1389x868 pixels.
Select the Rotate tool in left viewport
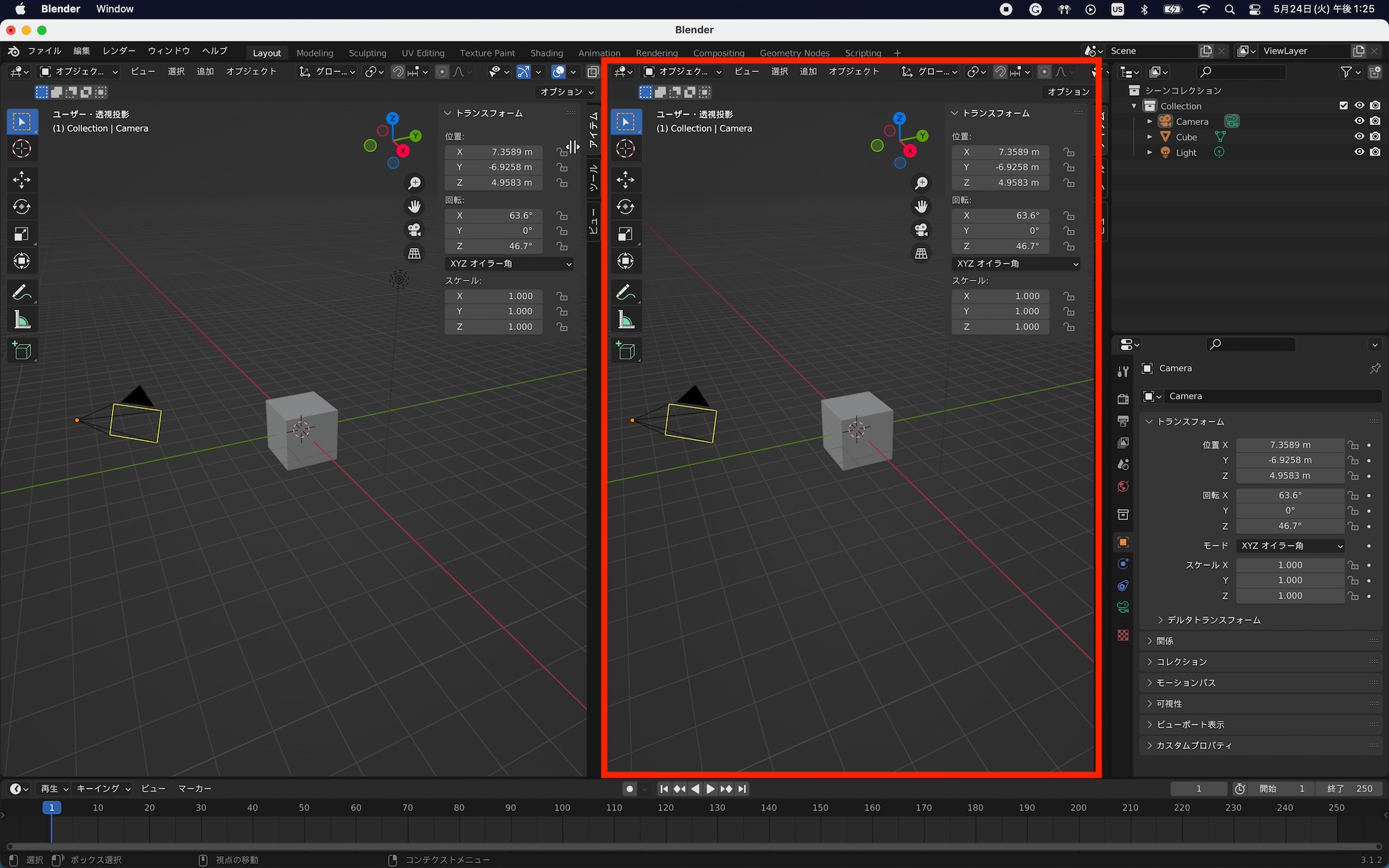coord(22,207)
